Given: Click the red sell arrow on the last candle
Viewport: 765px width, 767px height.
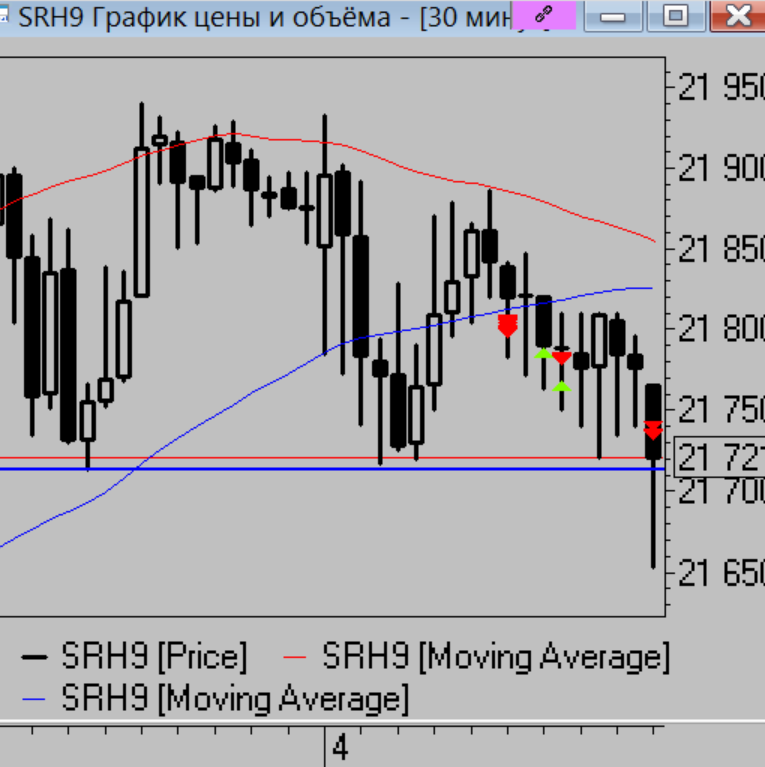Looking at the screenshot, I should click(653, 430).
